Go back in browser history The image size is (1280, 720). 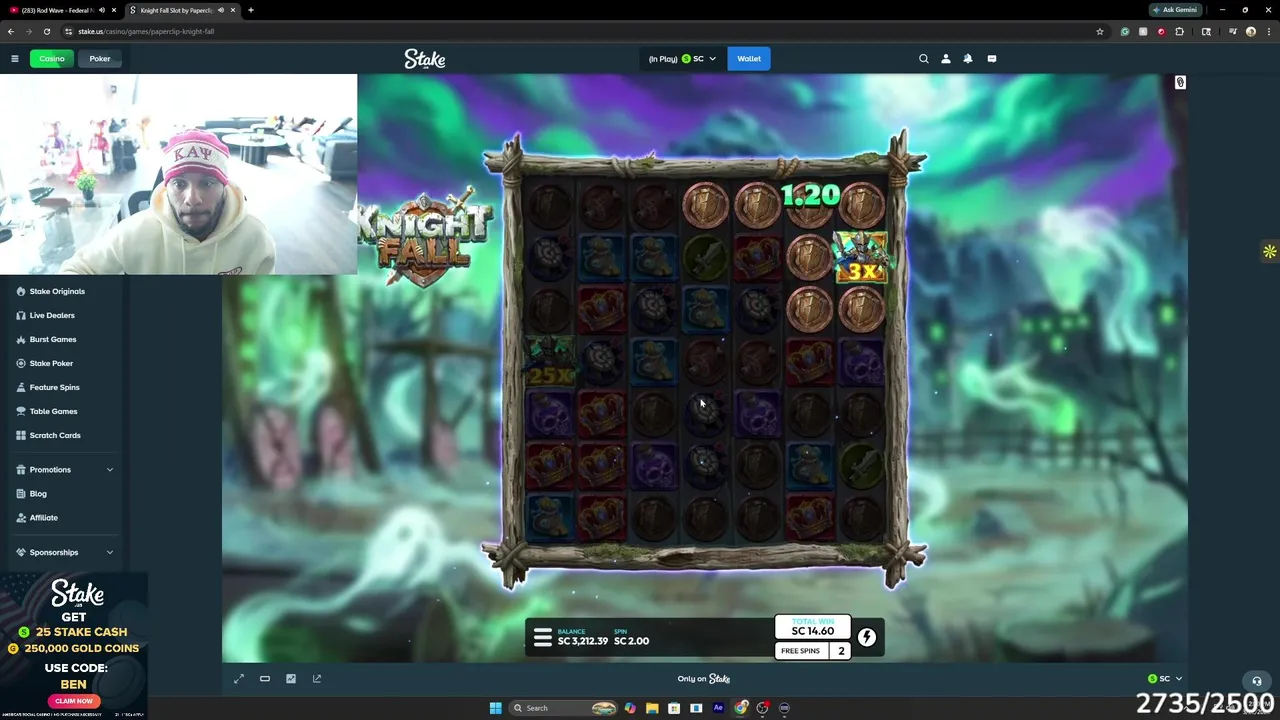[11, 31]
